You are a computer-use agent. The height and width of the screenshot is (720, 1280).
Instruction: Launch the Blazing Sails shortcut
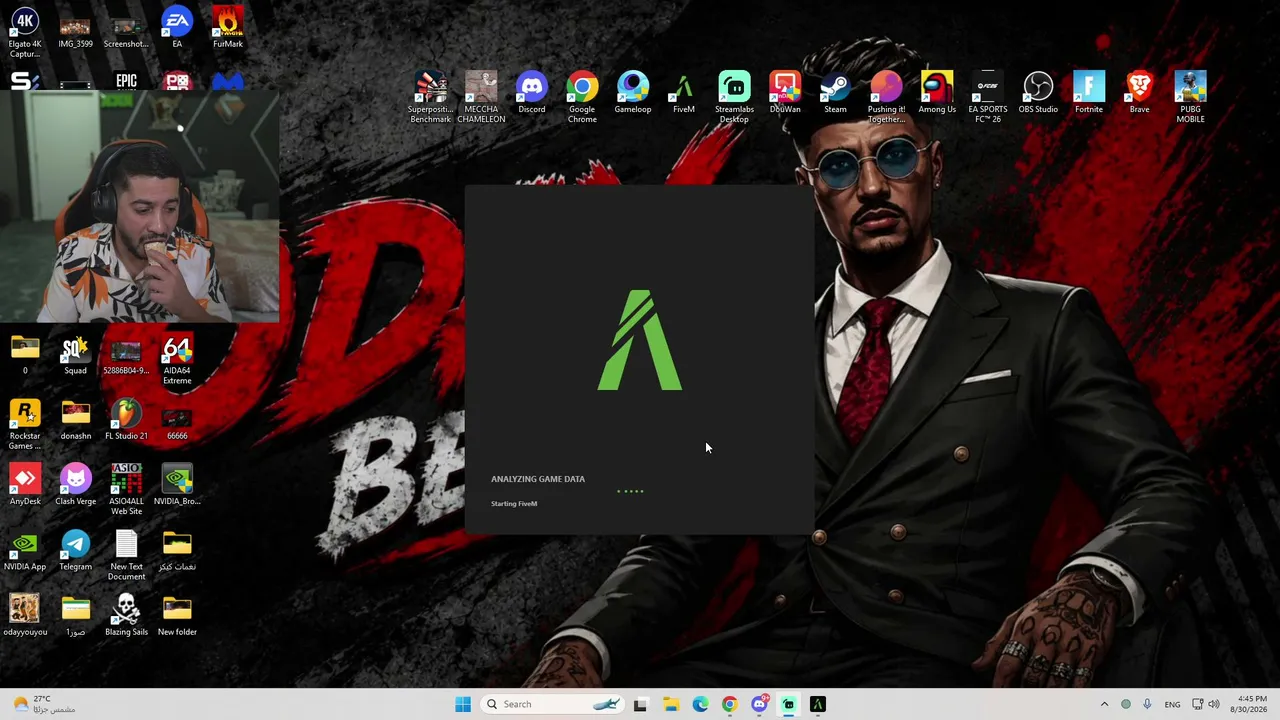[x=126, y=615]
